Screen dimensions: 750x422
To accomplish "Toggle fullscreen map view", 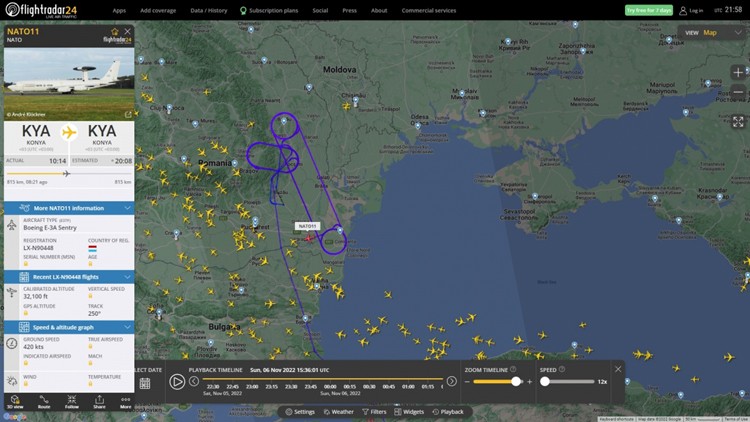I will [x=738, y=122].
